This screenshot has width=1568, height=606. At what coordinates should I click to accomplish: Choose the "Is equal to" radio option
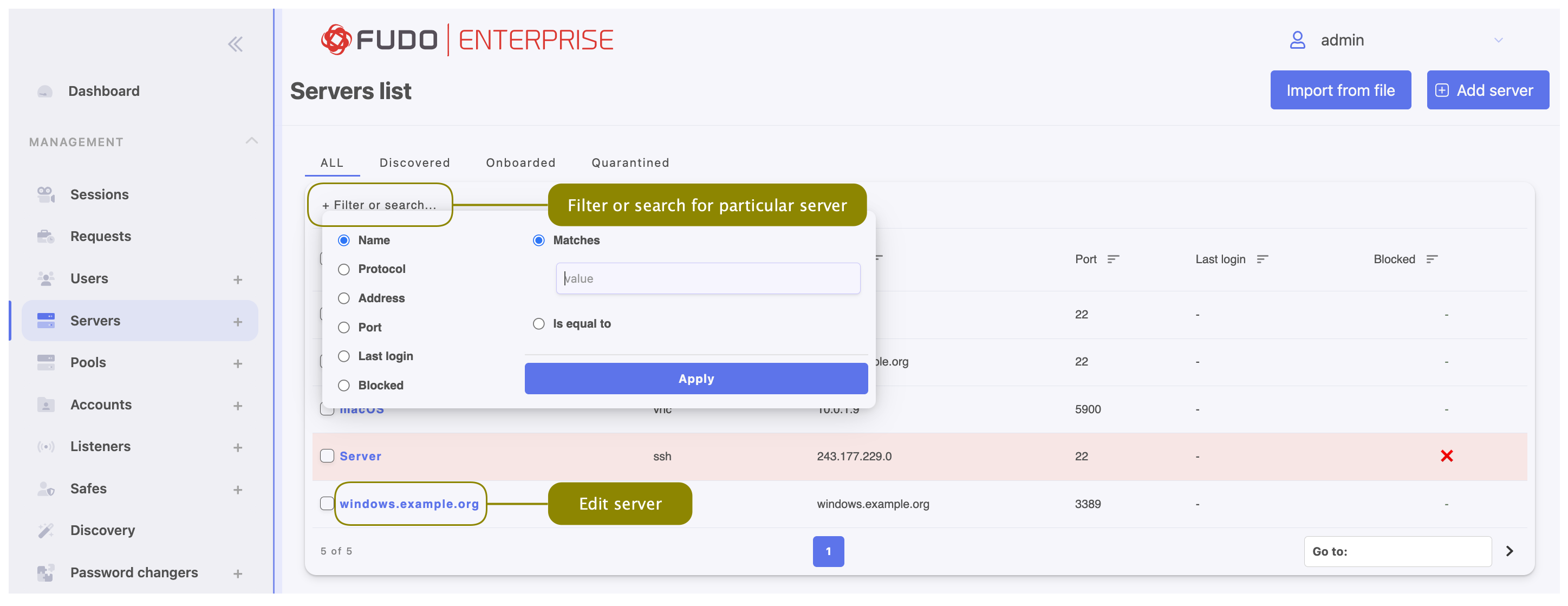(x=539, y=324)
